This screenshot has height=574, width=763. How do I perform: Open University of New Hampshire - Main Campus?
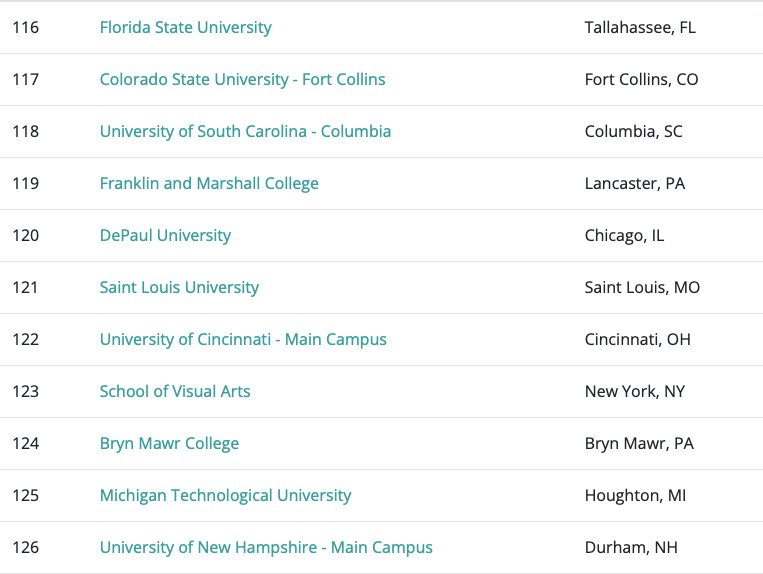[x=266, y=548]
